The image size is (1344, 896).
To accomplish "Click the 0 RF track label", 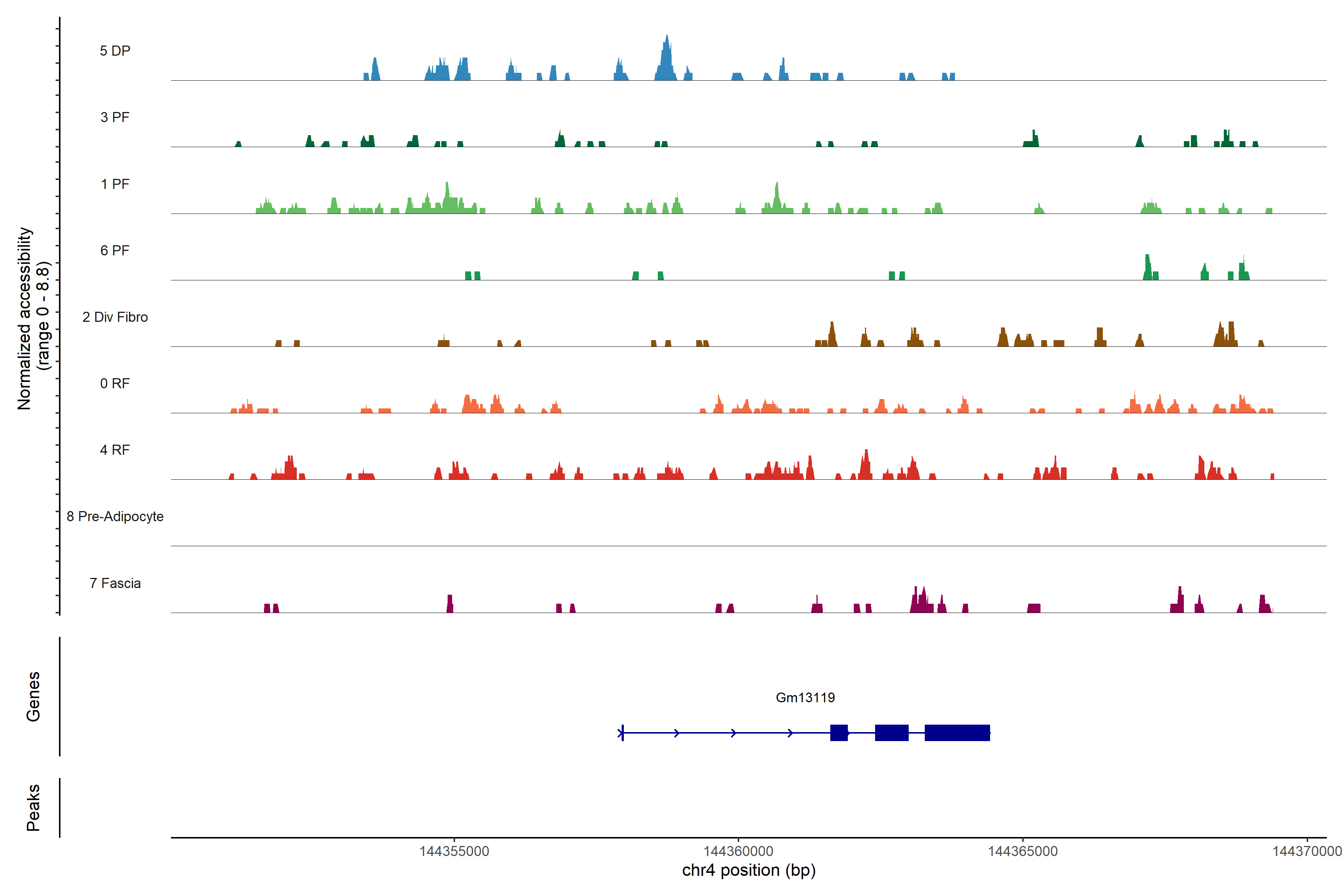I will [x=115, y=383].
